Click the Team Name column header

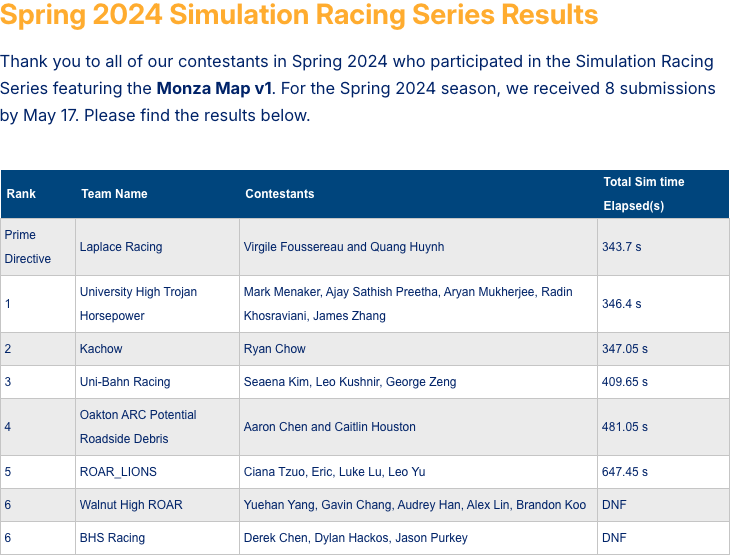(x=114, y=194)
